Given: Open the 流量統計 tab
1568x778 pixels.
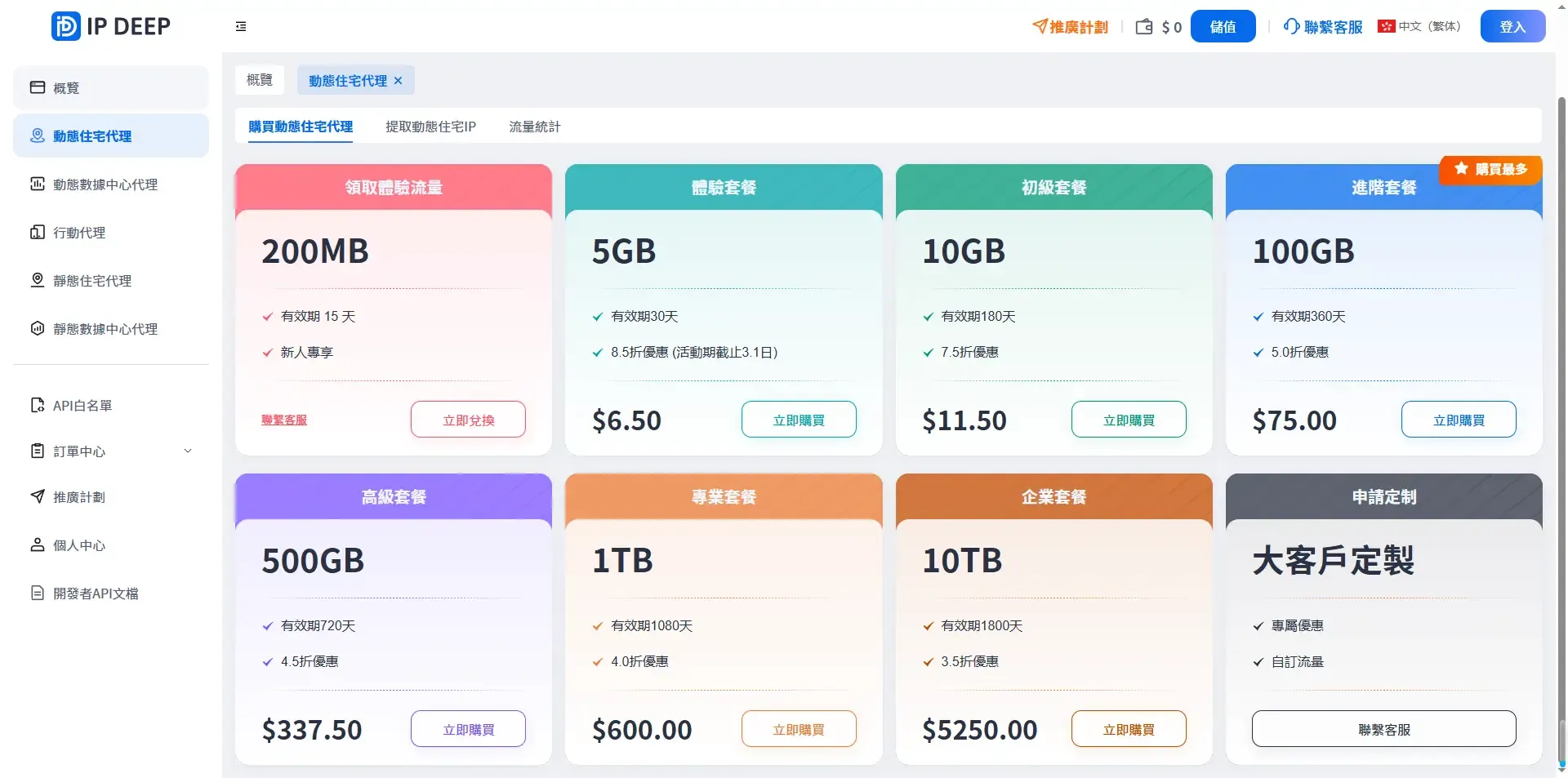Looking at the screenshot, I should (535, 127).
